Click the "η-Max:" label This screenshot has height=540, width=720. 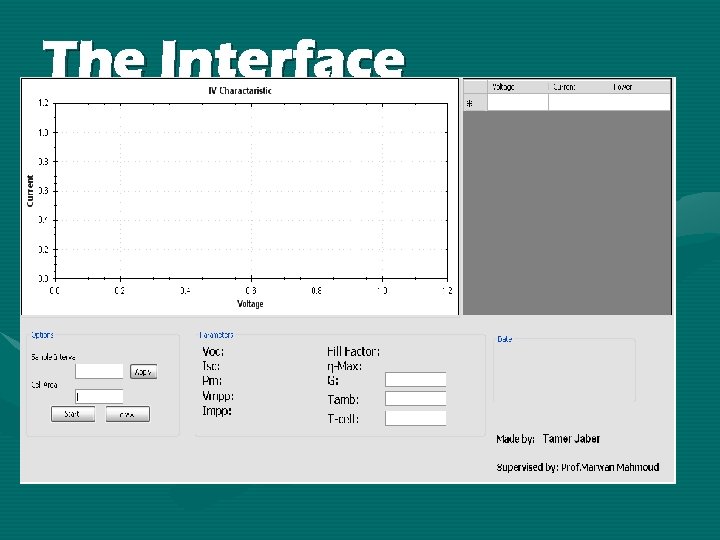(344, 366)
